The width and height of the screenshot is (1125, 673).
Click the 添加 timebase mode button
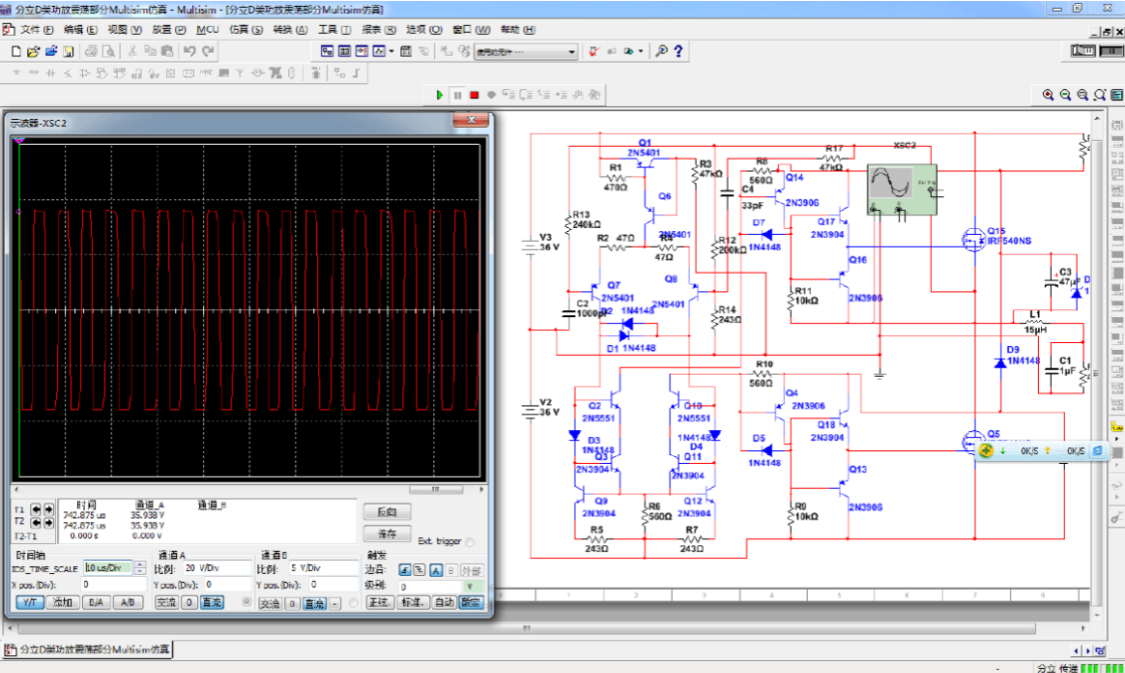pyautogui.click(x=62, y=602)
